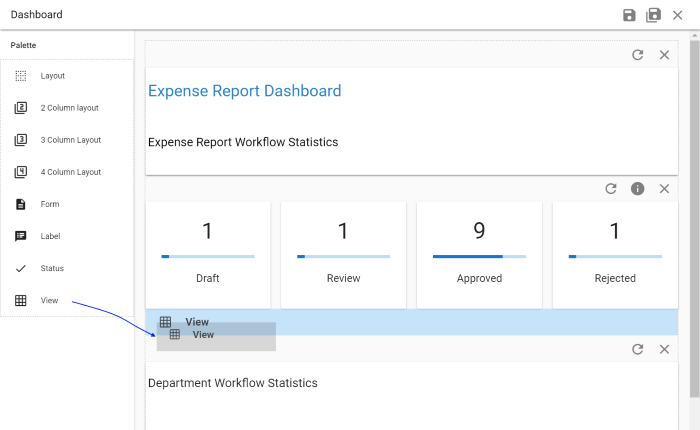Viewport: 700px width, 430px height.
Task: Click the Rejected card progress bar
Action: click(x=615, y=257)
